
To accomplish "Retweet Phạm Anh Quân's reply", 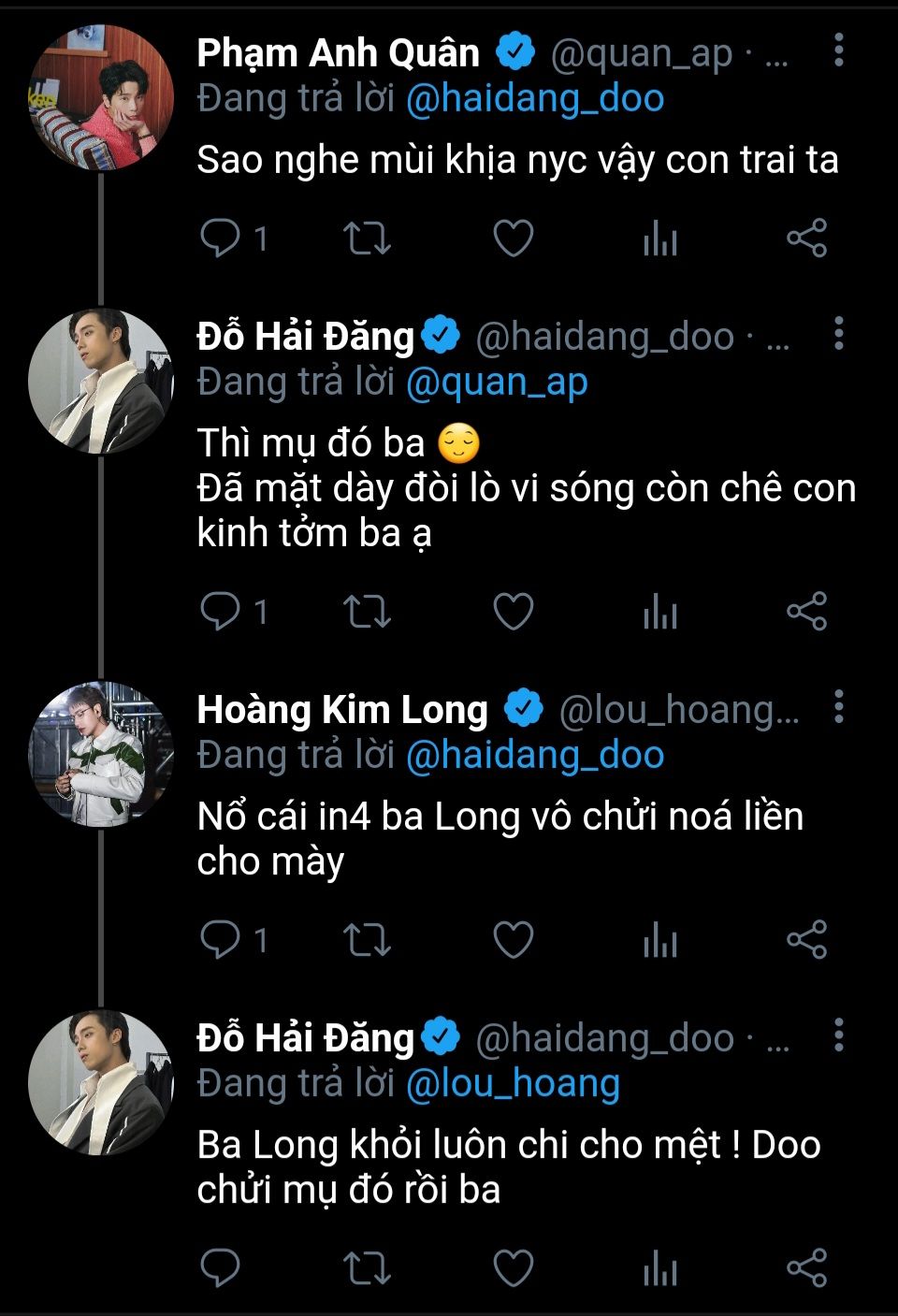I will [367, 239].
